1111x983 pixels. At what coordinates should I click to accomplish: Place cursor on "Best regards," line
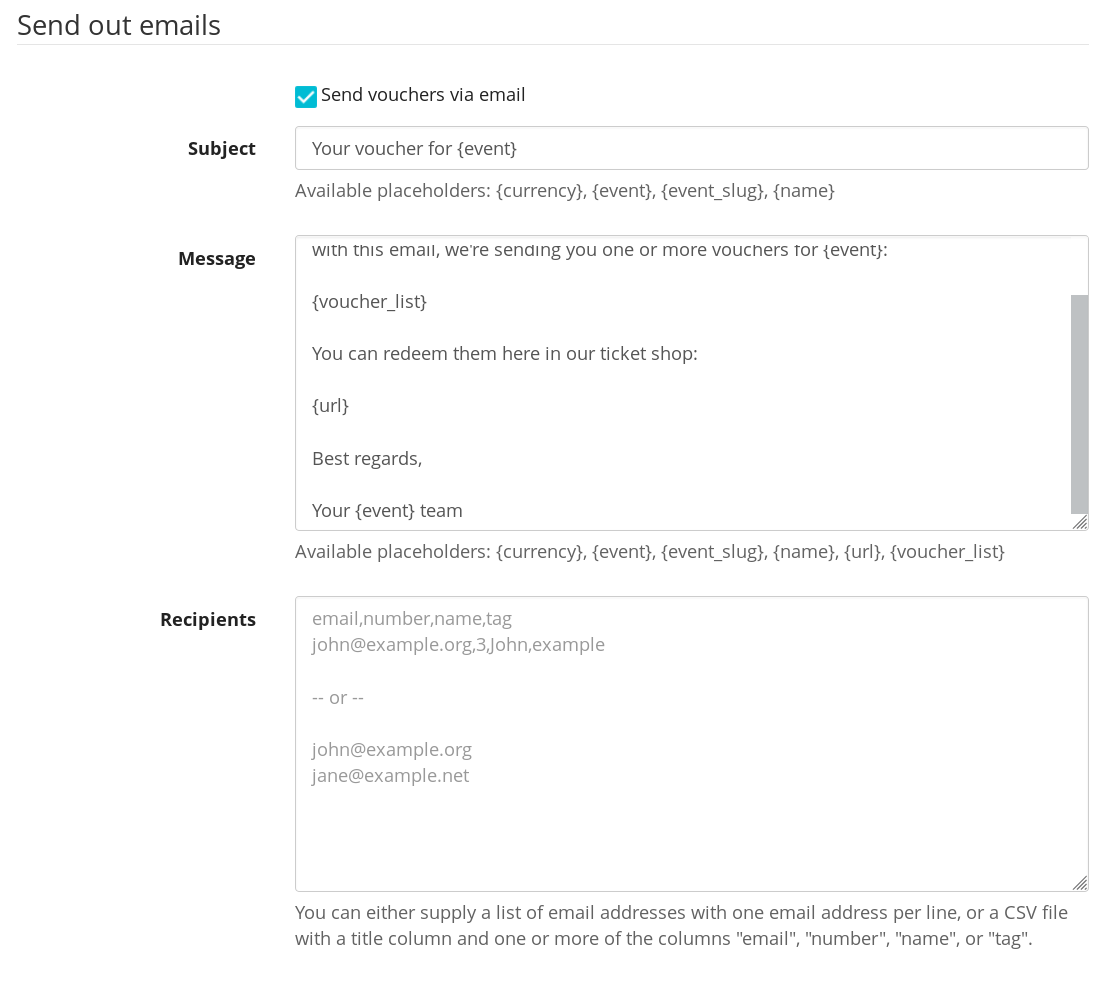(x=367, y=459)
